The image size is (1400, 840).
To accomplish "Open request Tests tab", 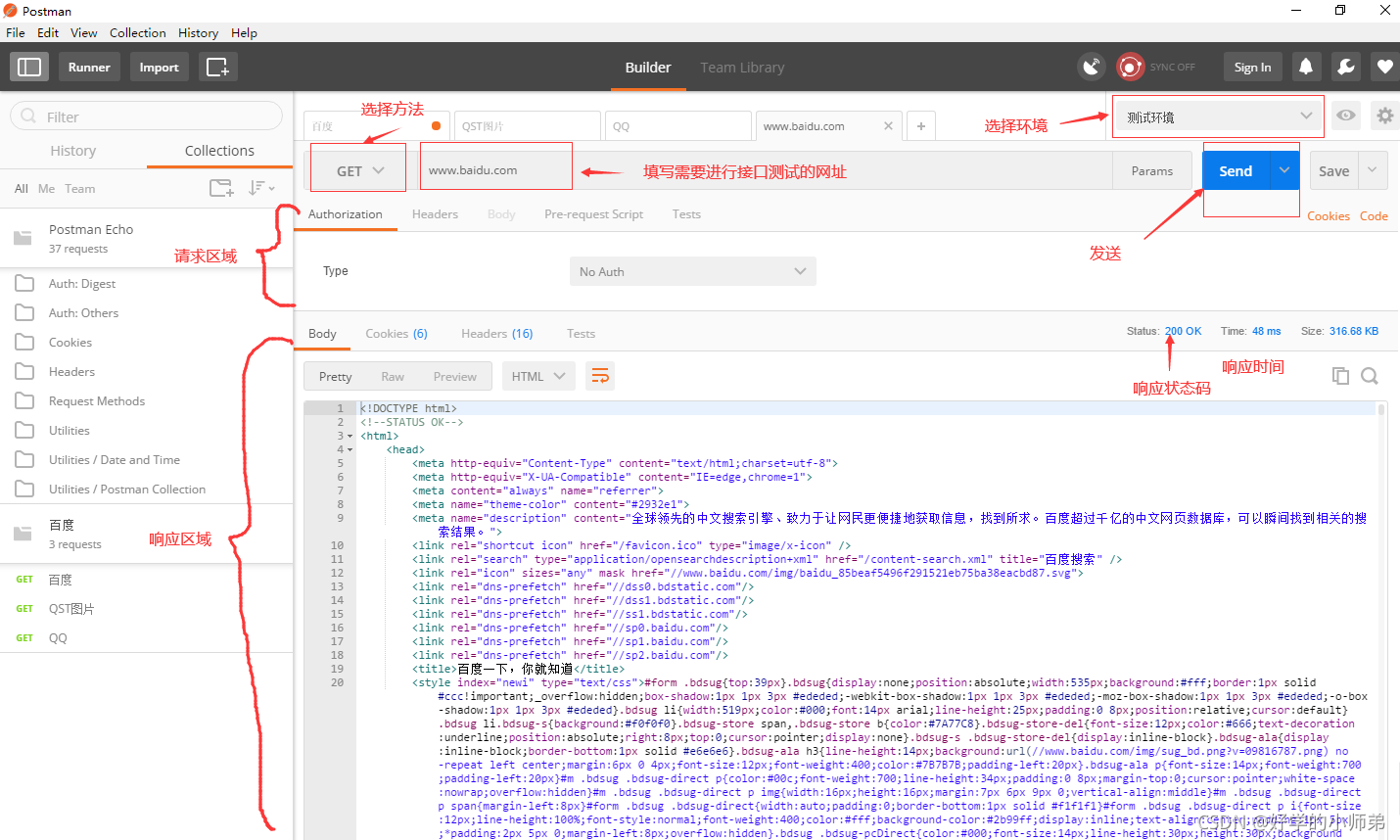I will pos(686,214).
